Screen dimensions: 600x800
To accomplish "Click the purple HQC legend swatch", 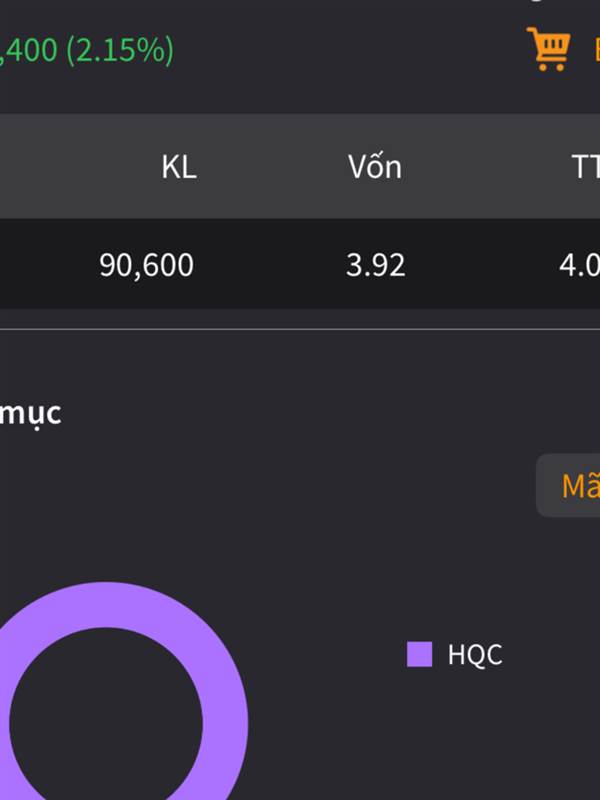I will coord(419,654).
